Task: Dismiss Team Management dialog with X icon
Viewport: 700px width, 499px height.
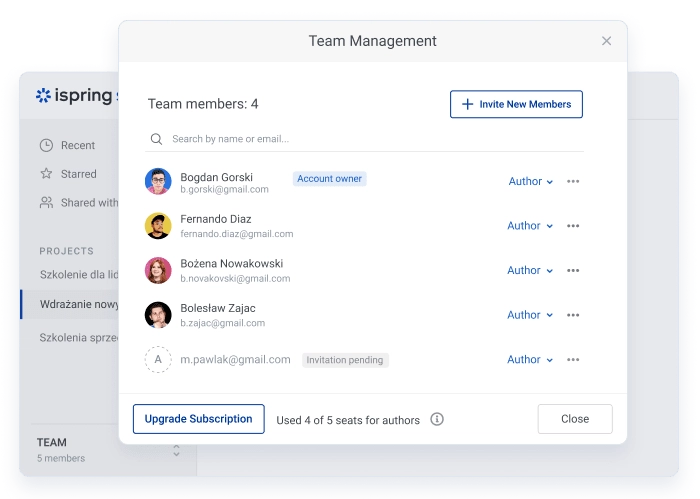Action: pos(606,41)
